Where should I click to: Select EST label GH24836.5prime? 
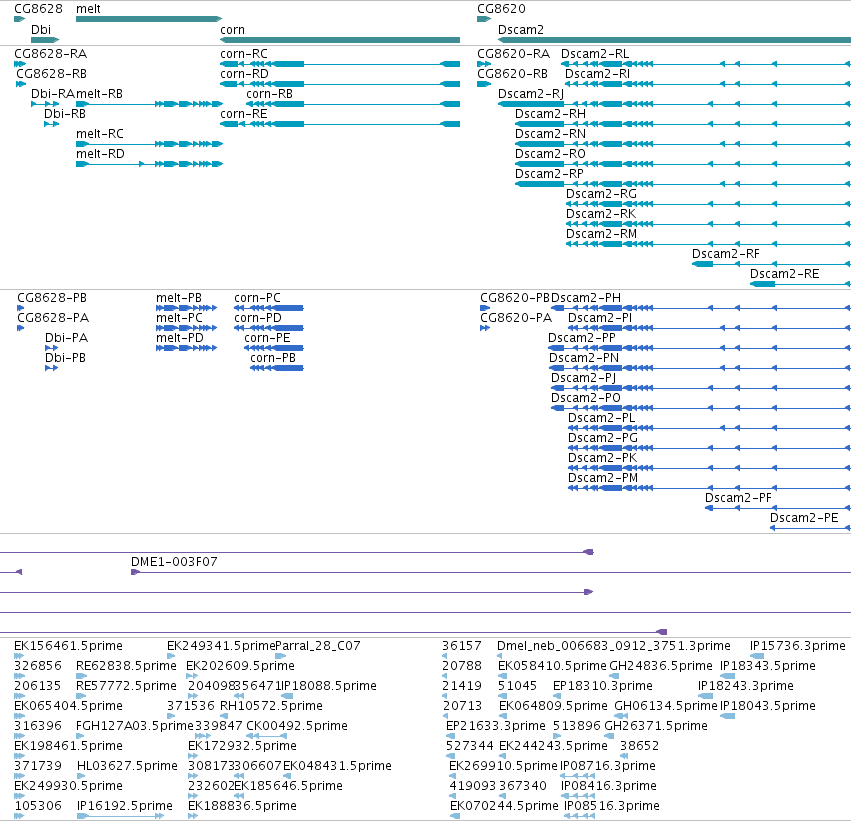coord(661,666)
